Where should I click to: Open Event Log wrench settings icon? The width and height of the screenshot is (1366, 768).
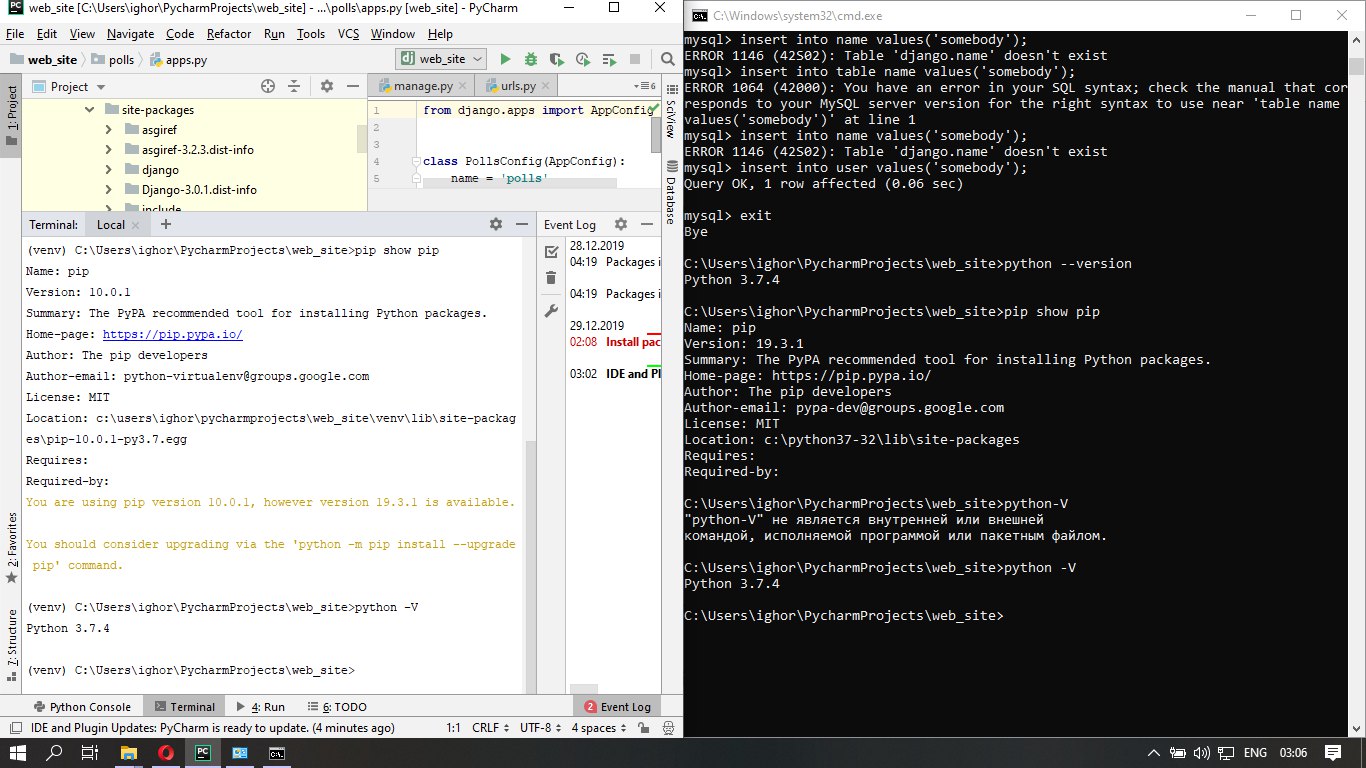551,312
